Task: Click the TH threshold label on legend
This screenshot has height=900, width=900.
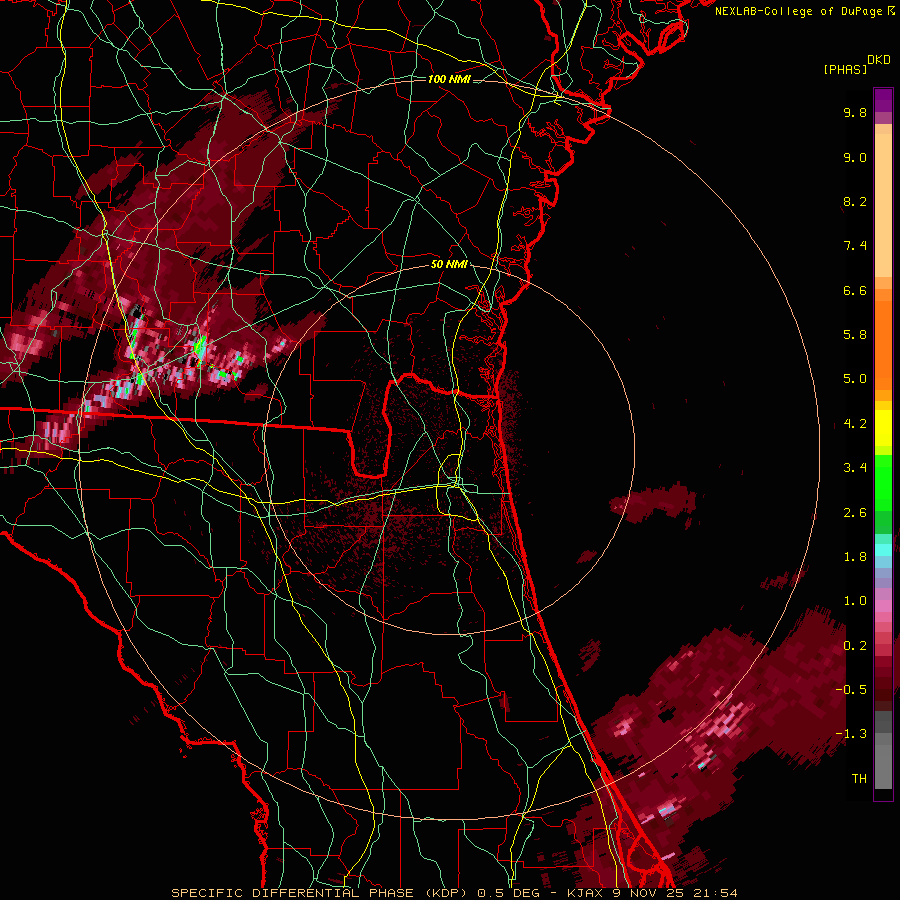Action: click(859, 779)
